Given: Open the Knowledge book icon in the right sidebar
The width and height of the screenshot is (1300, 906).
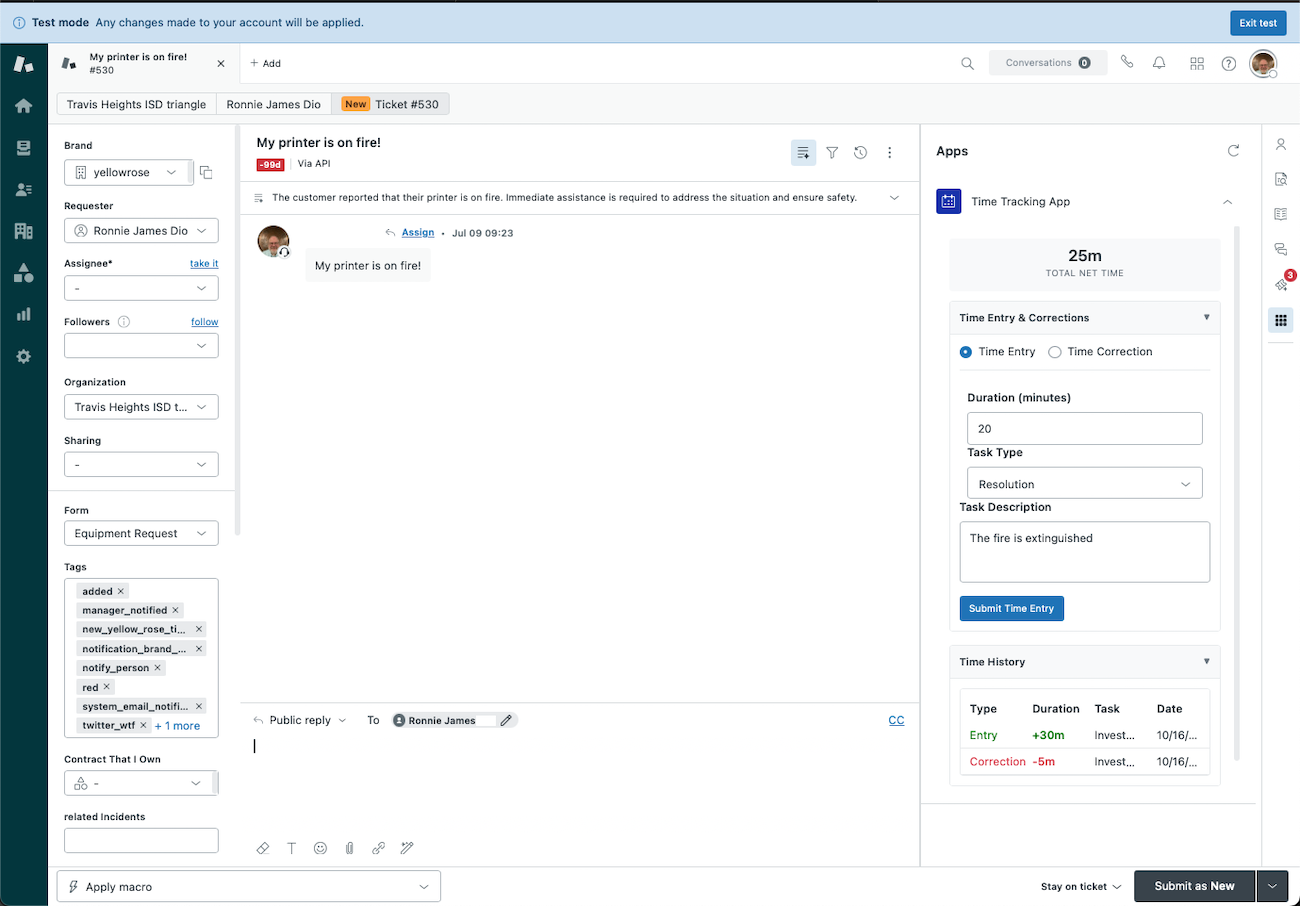Looking at the screenshot, I should coord(1281,213).
